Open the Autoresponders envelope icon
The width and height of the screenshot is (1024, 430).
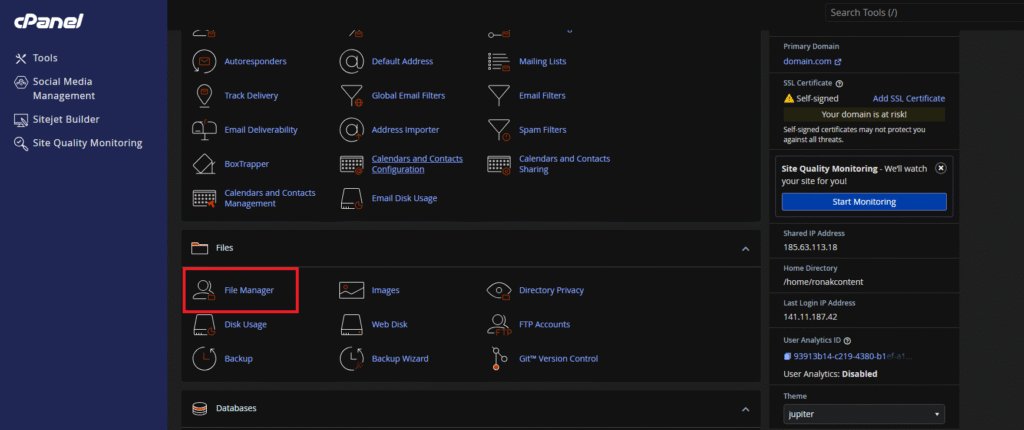204,61
